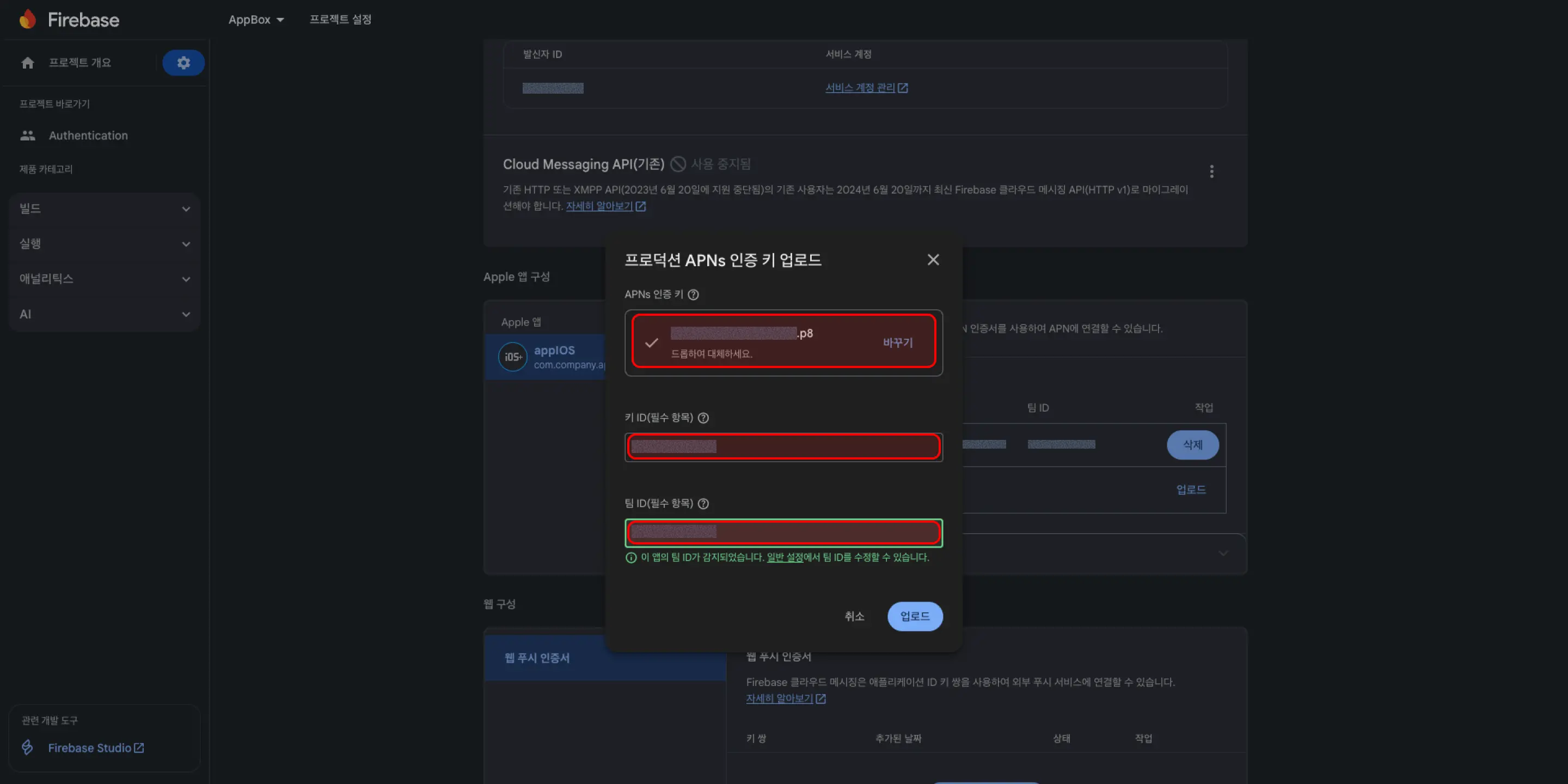Screen dimensions: 1568x784
Task: Click the 추가된 날짜 column header
Action: point(898,738)
